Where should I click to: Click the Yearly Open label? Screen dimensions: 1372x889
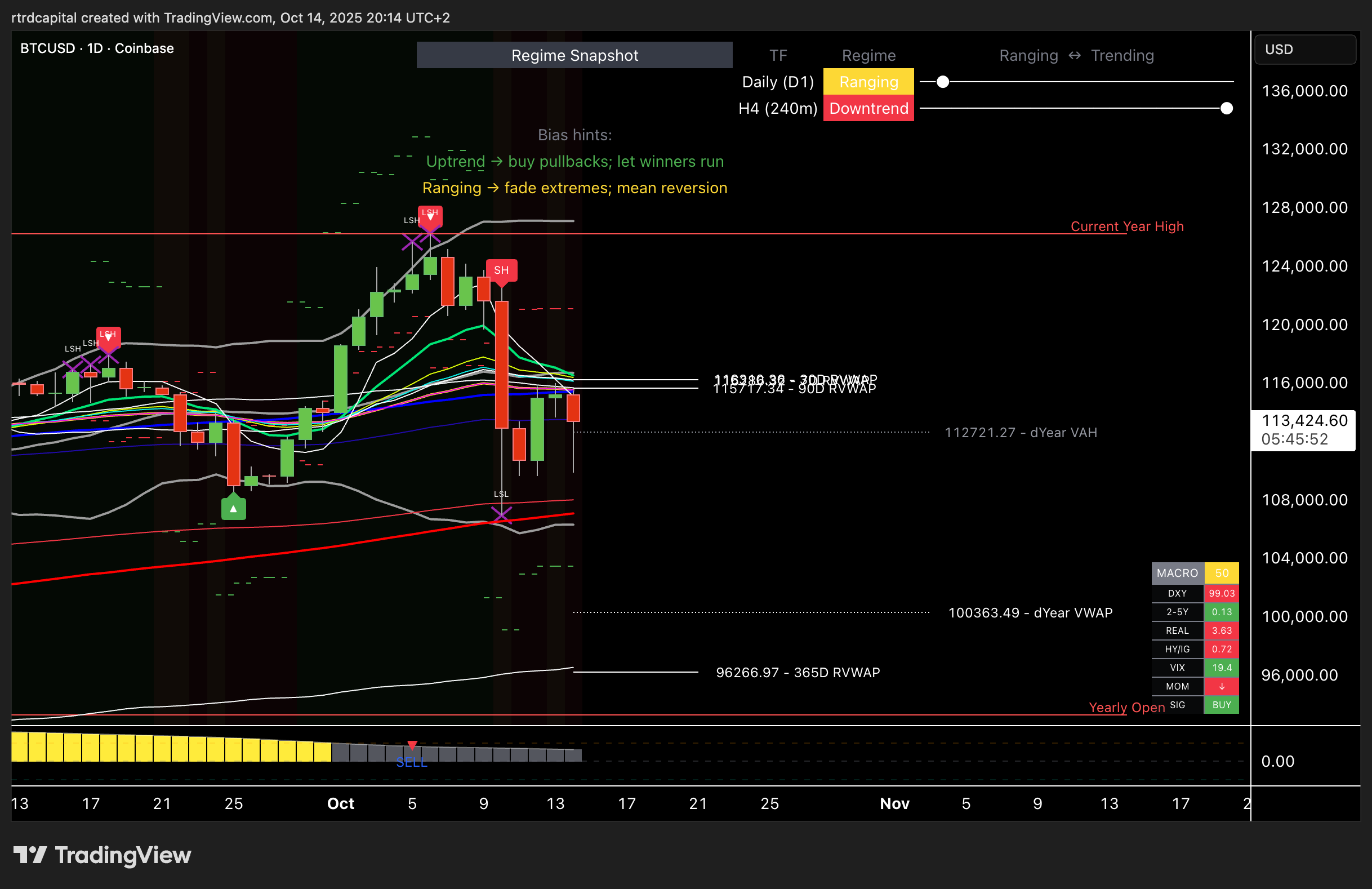tap(1126, 708)
